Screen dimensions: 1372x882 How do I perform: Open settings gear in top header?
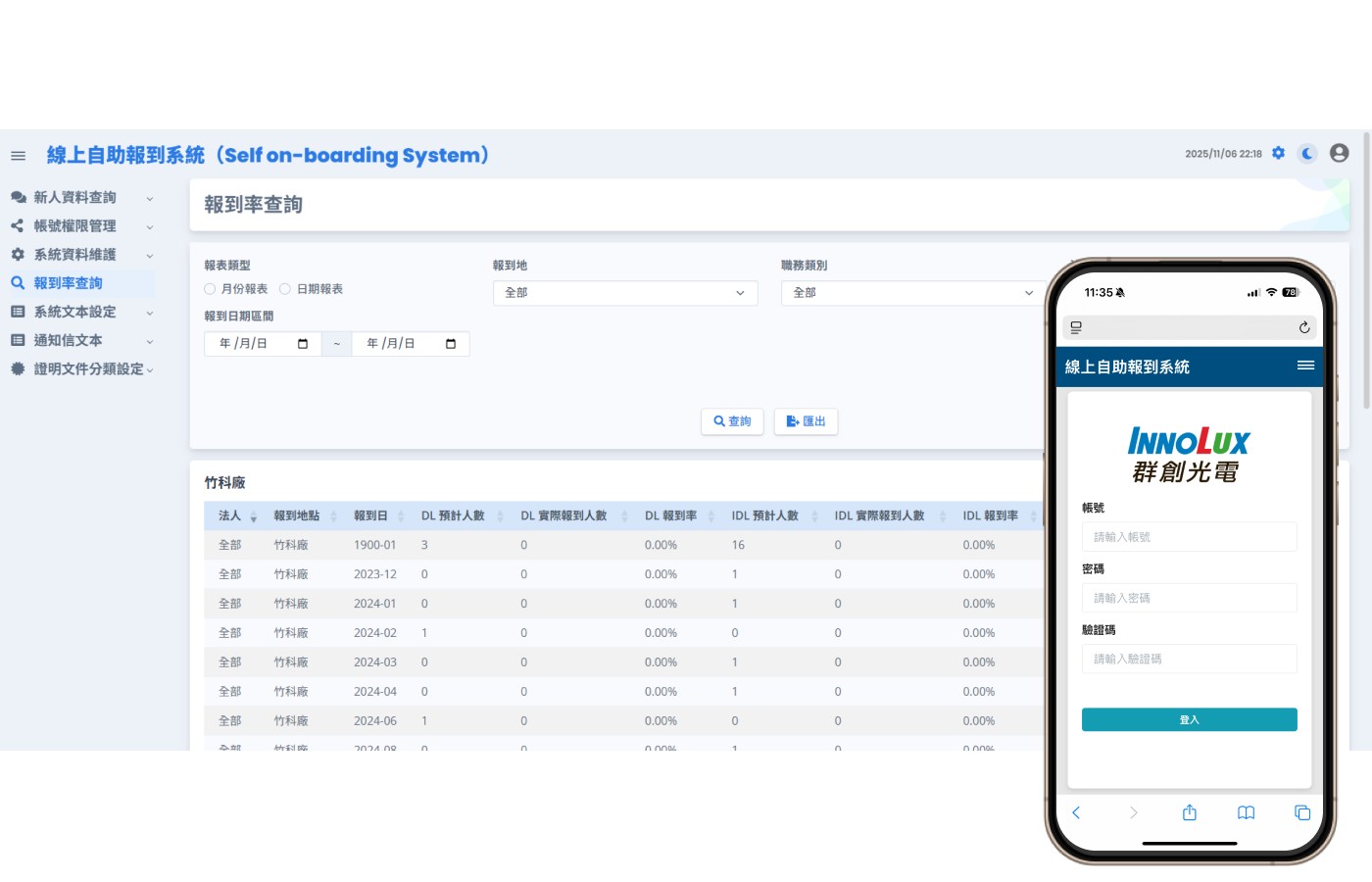[x=1278, y=153]
